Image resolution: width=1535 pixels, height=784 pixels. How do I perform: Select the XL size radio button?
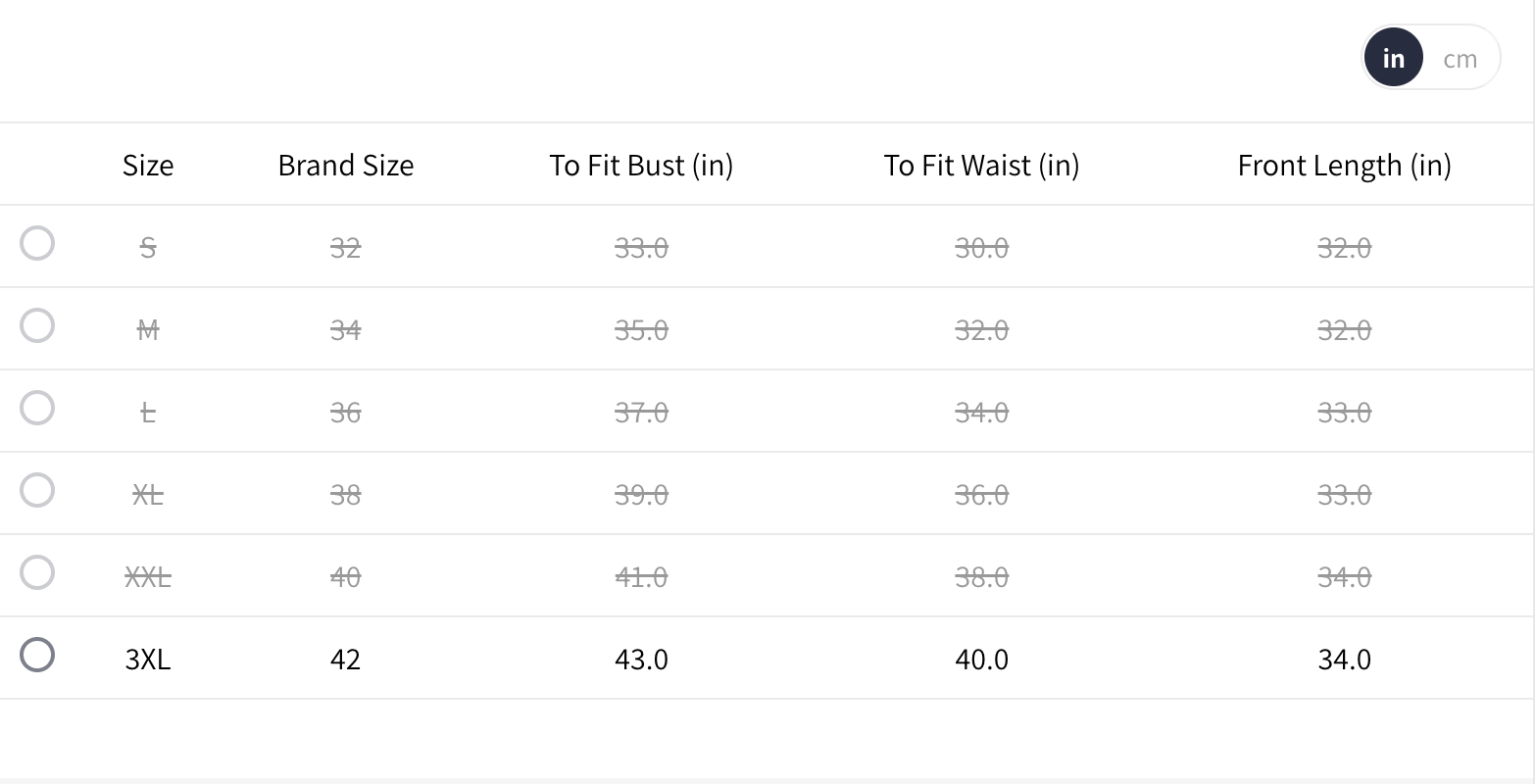[x=37, y=490]
